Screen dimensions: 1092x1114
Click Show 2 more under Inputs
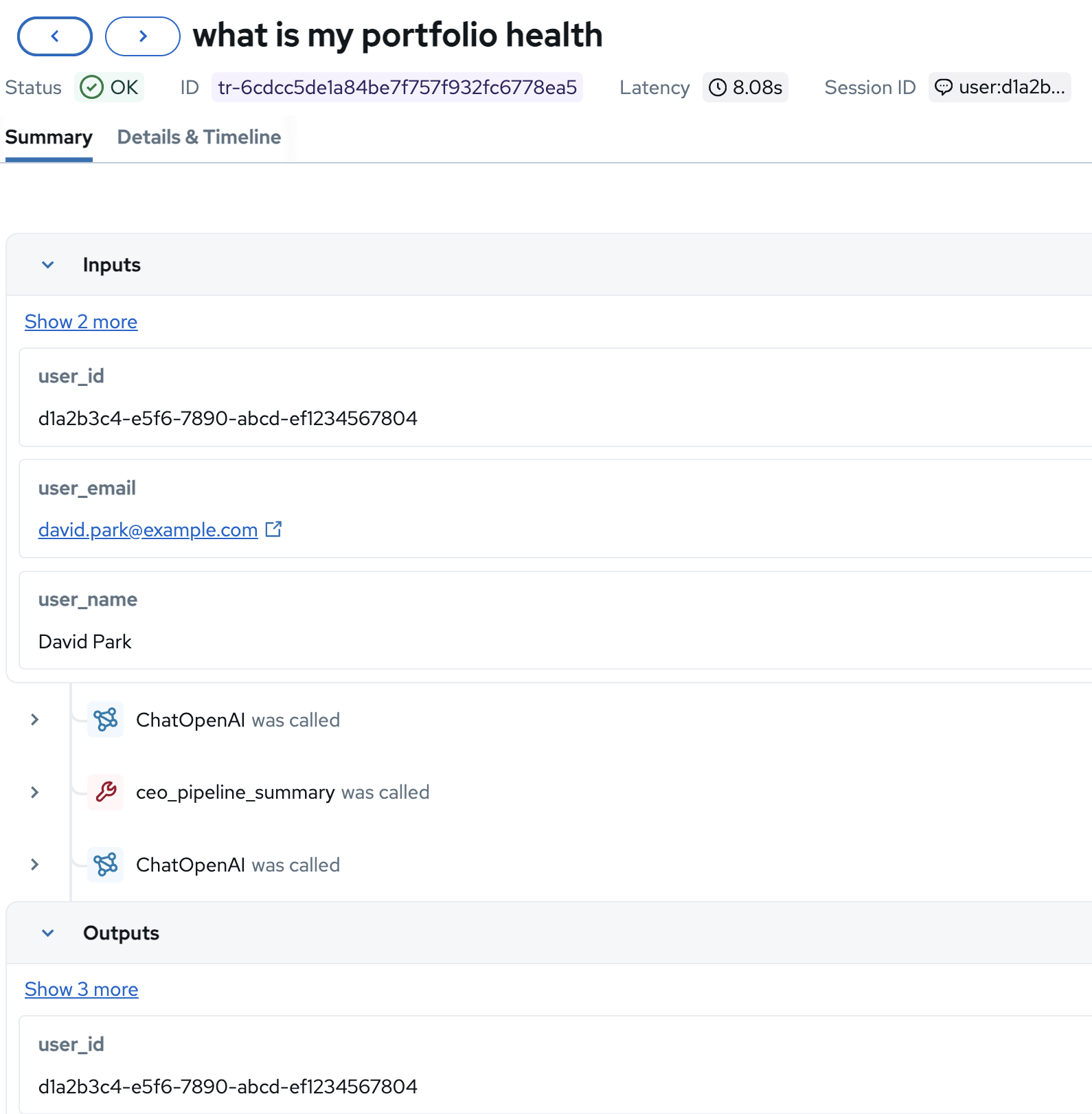click(81, 321)
